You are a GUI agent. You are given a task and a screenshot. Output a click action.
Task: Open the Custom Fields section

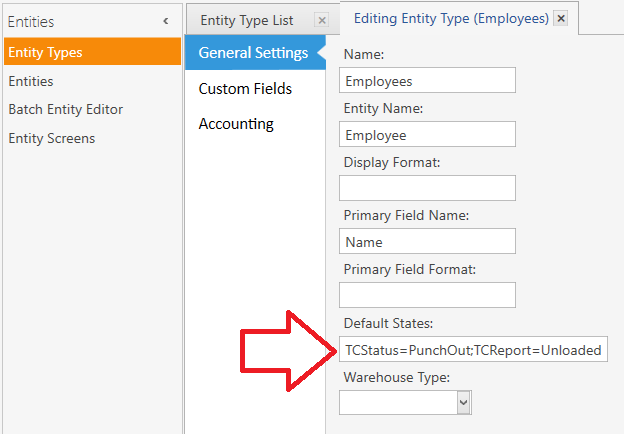(x=245, y=88)
